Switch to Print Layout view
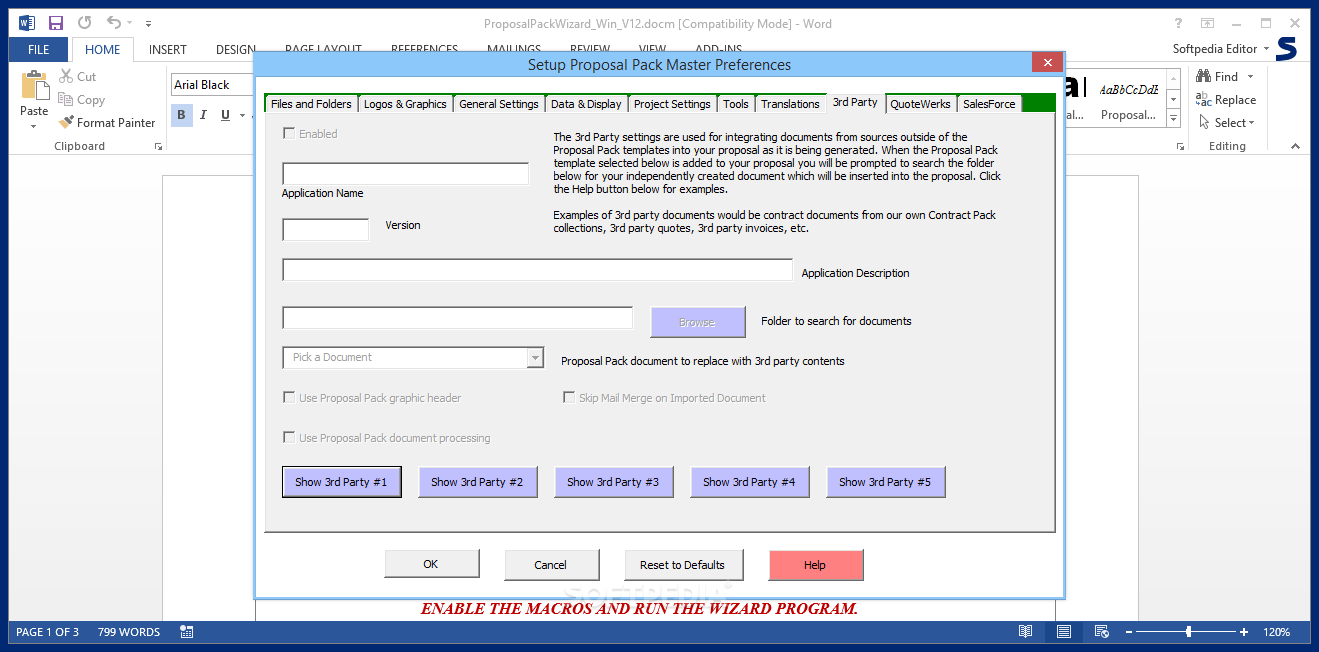The width and height of the screenshot is (1319, 652). click(x=1064, y=632)
